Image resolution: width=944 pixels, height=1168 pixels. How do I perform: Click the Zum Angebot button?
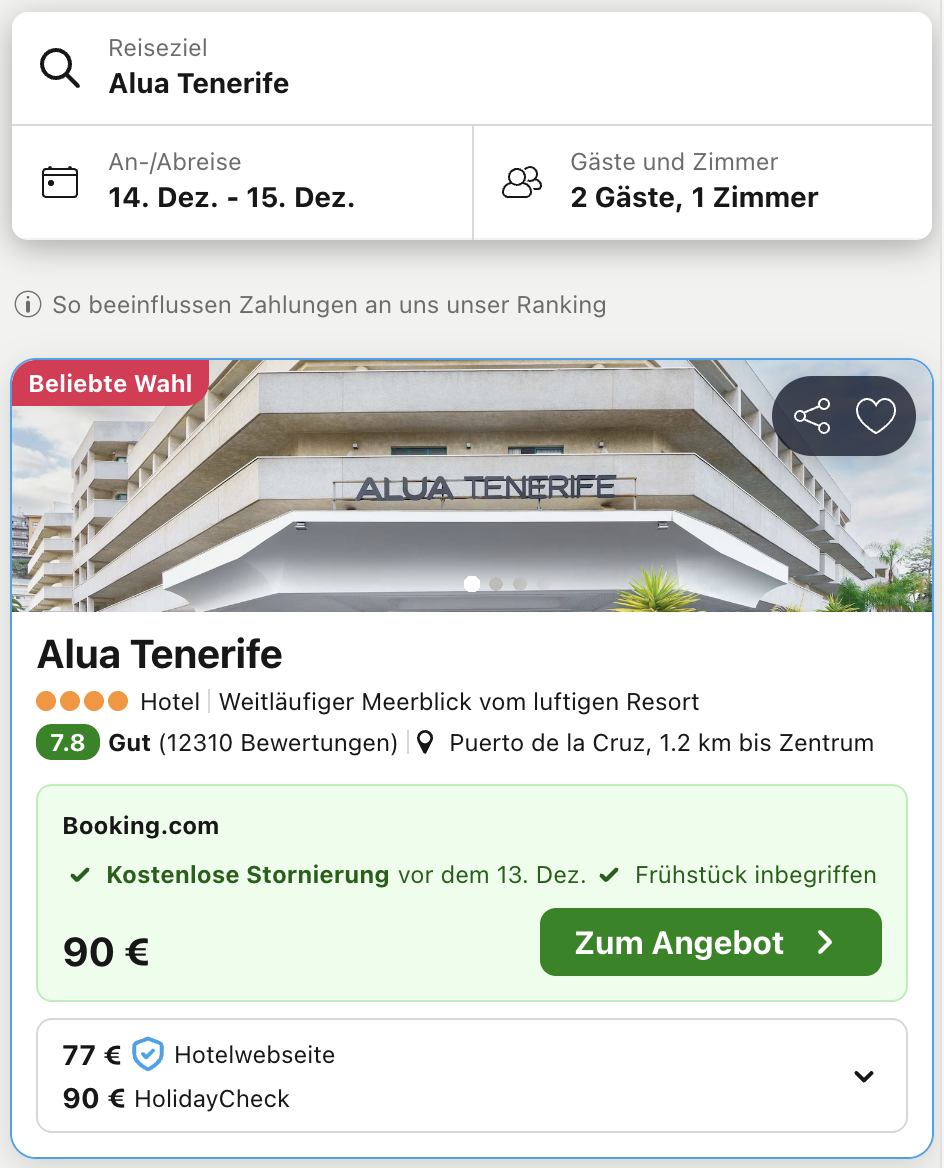click(710, 942)
